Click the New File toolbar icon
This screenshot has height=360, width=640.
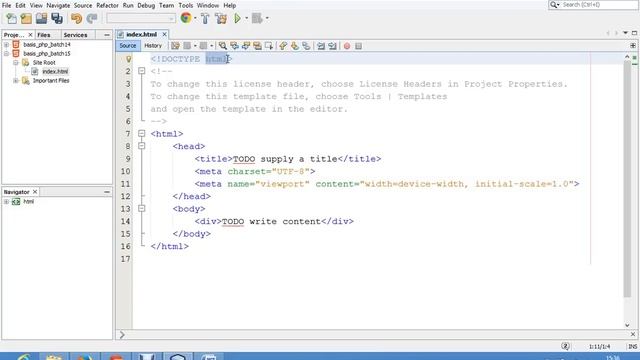pyautogui.click(x=11, y=18)
